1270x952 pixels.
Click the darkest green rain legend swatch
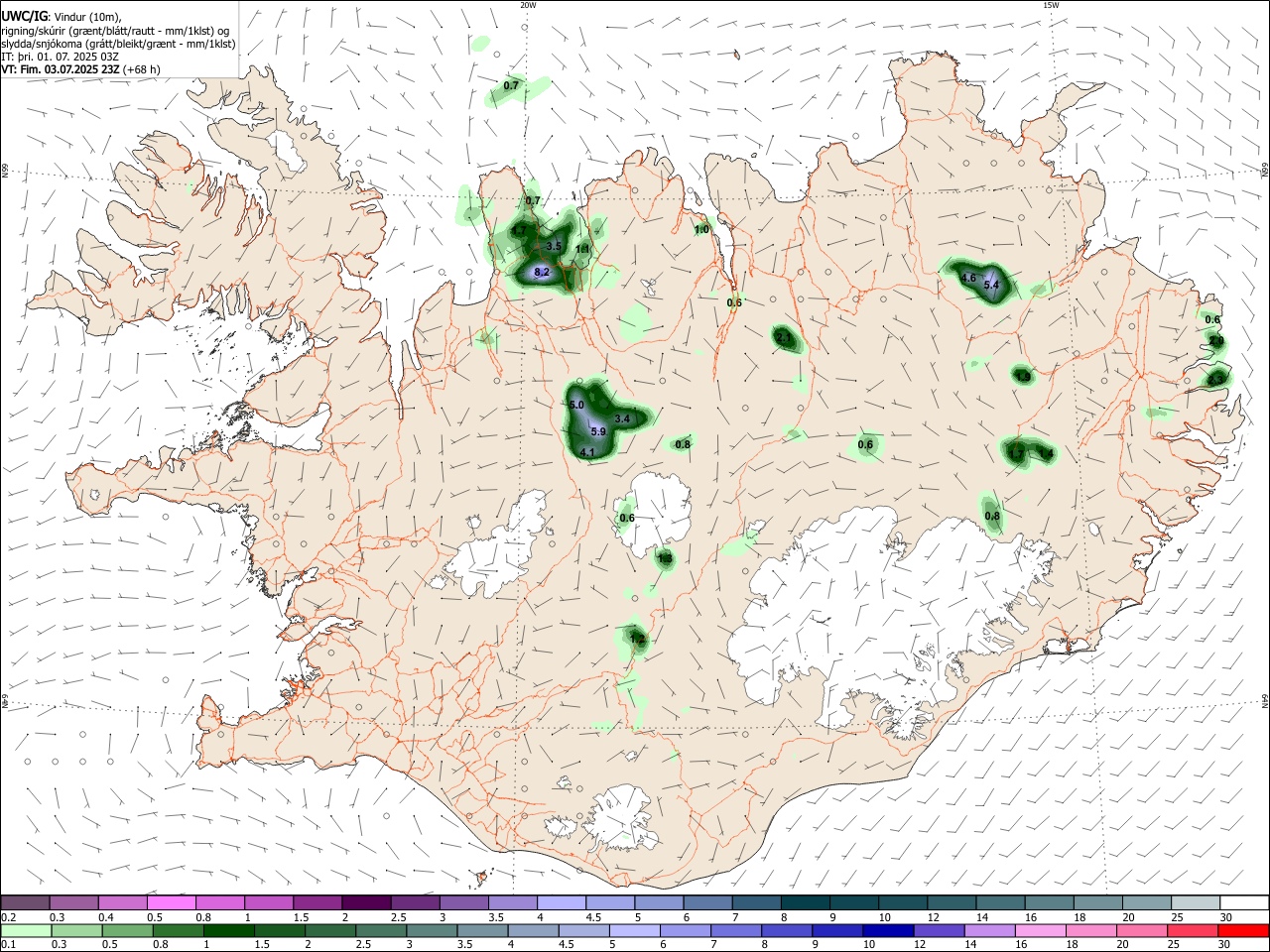pos(228,930)
